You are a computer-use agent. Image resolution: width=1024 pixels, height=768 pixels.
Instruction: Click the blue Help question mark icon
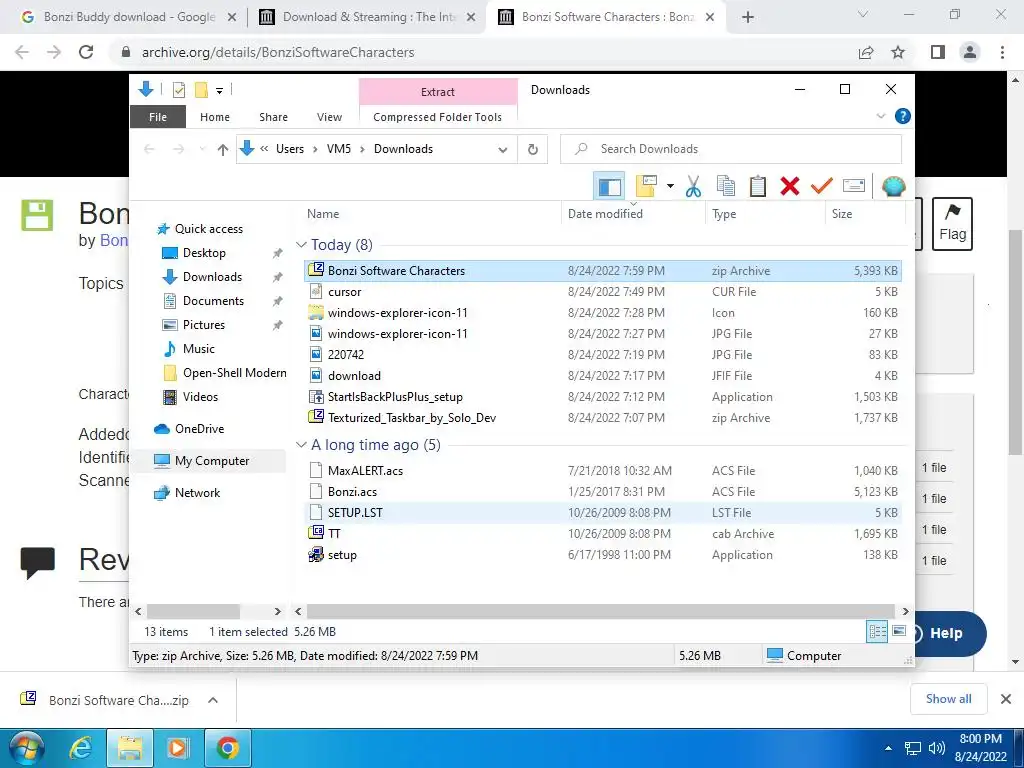pyautogui.click(x=903, y=116)
